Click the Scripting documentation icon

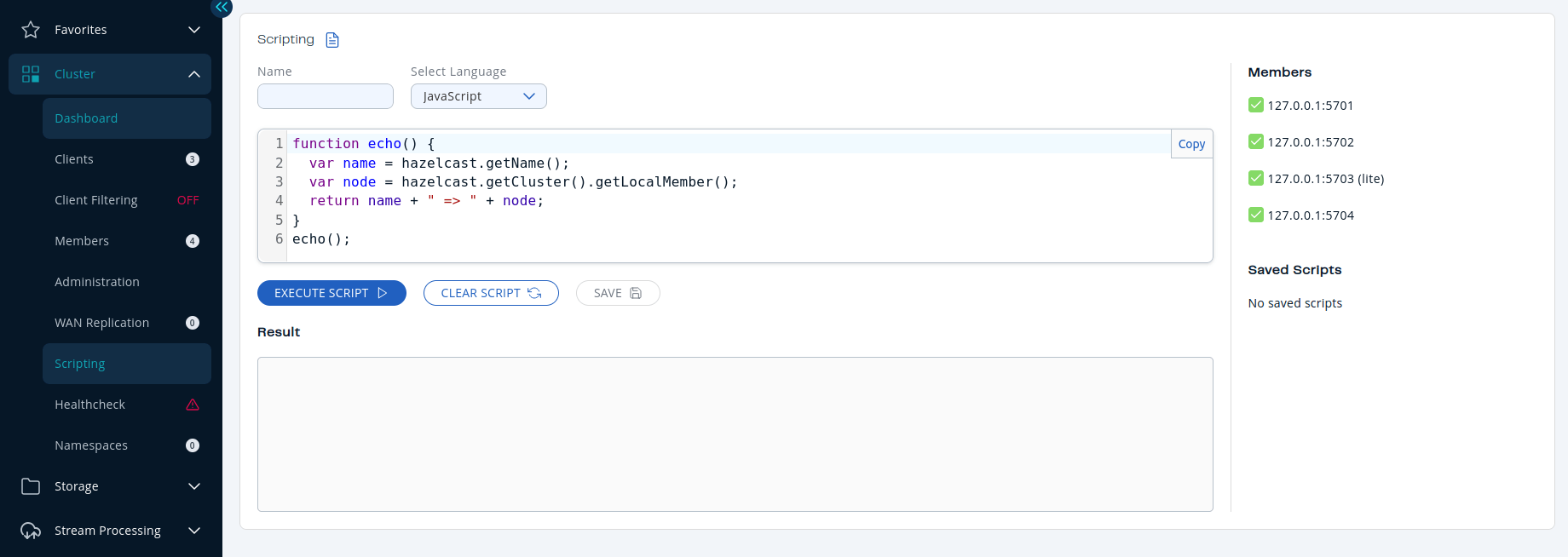tap(332, 40)
